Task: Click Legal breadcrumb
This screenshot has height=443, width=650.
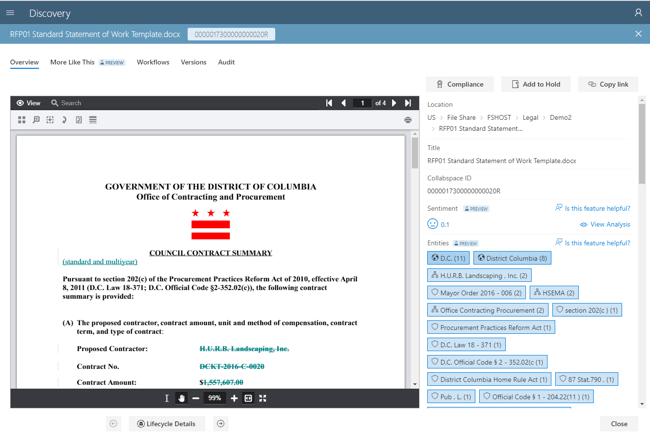Action: click(x=530, y=118)
